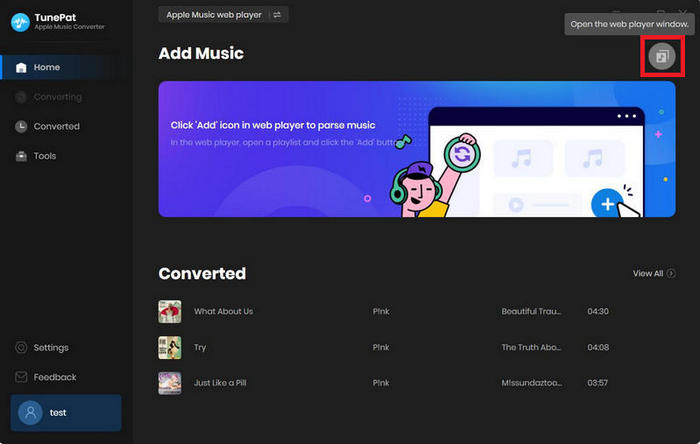
Task: Click the banner instruction text about 'Add' icon
Action: coord(273,125)
